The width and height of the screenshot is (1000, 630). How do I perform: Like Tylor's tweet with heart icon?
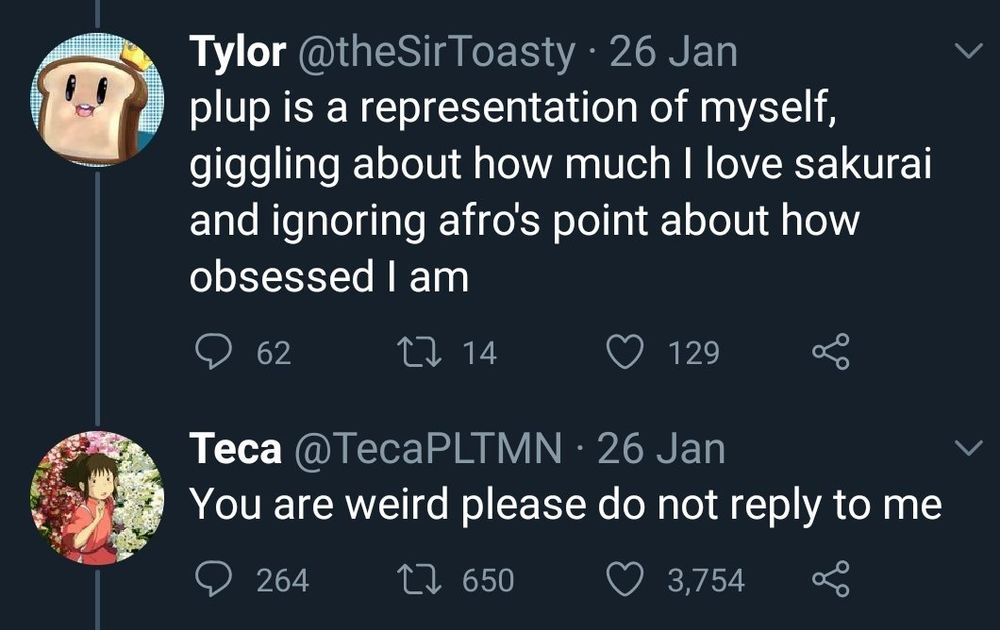626,352
